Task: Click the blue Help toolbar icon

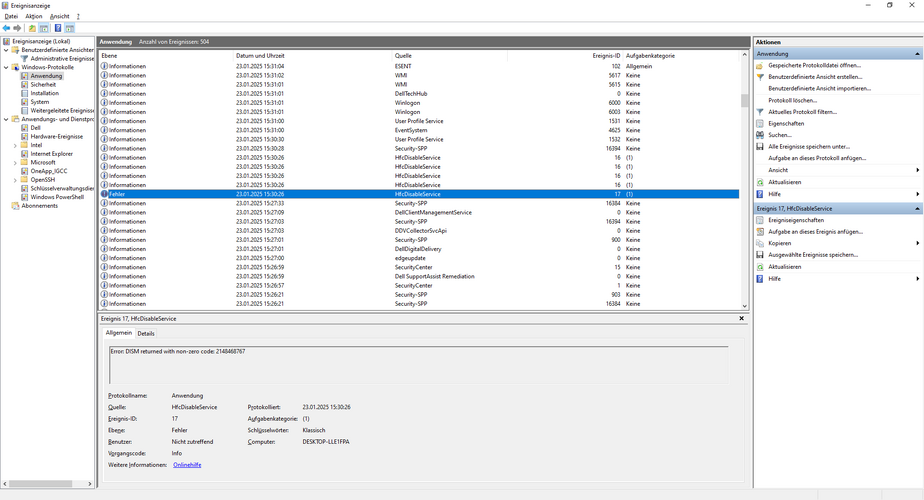Action: click(x=58, y=28)
